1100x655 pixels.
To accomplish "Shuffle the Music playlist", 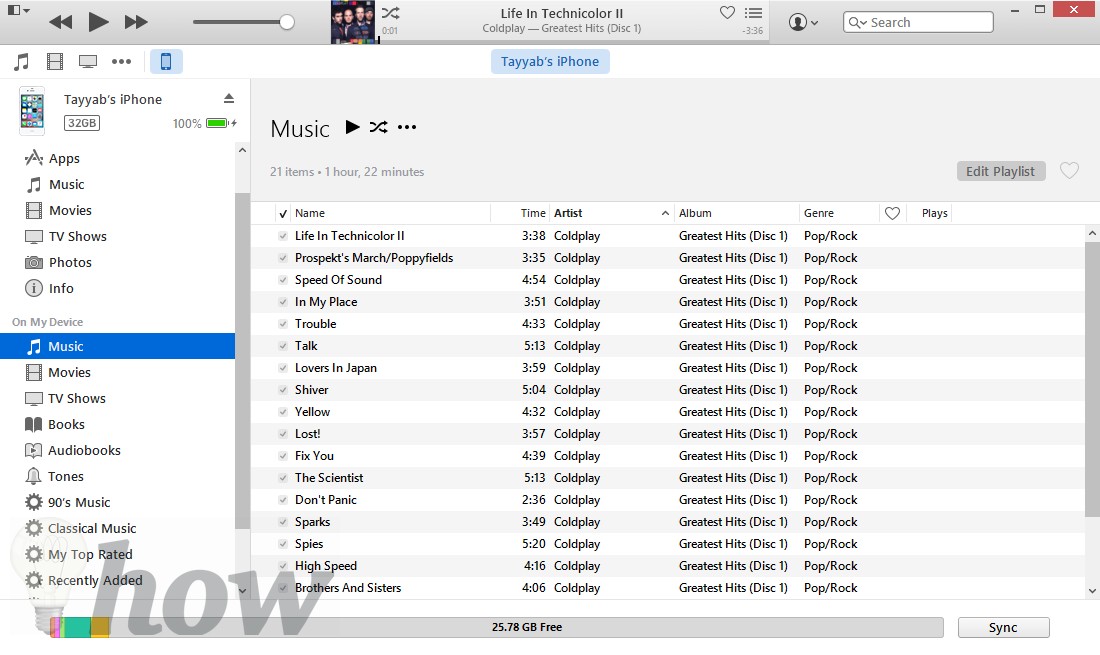I will pyautogui.click(x=379, y=127).
